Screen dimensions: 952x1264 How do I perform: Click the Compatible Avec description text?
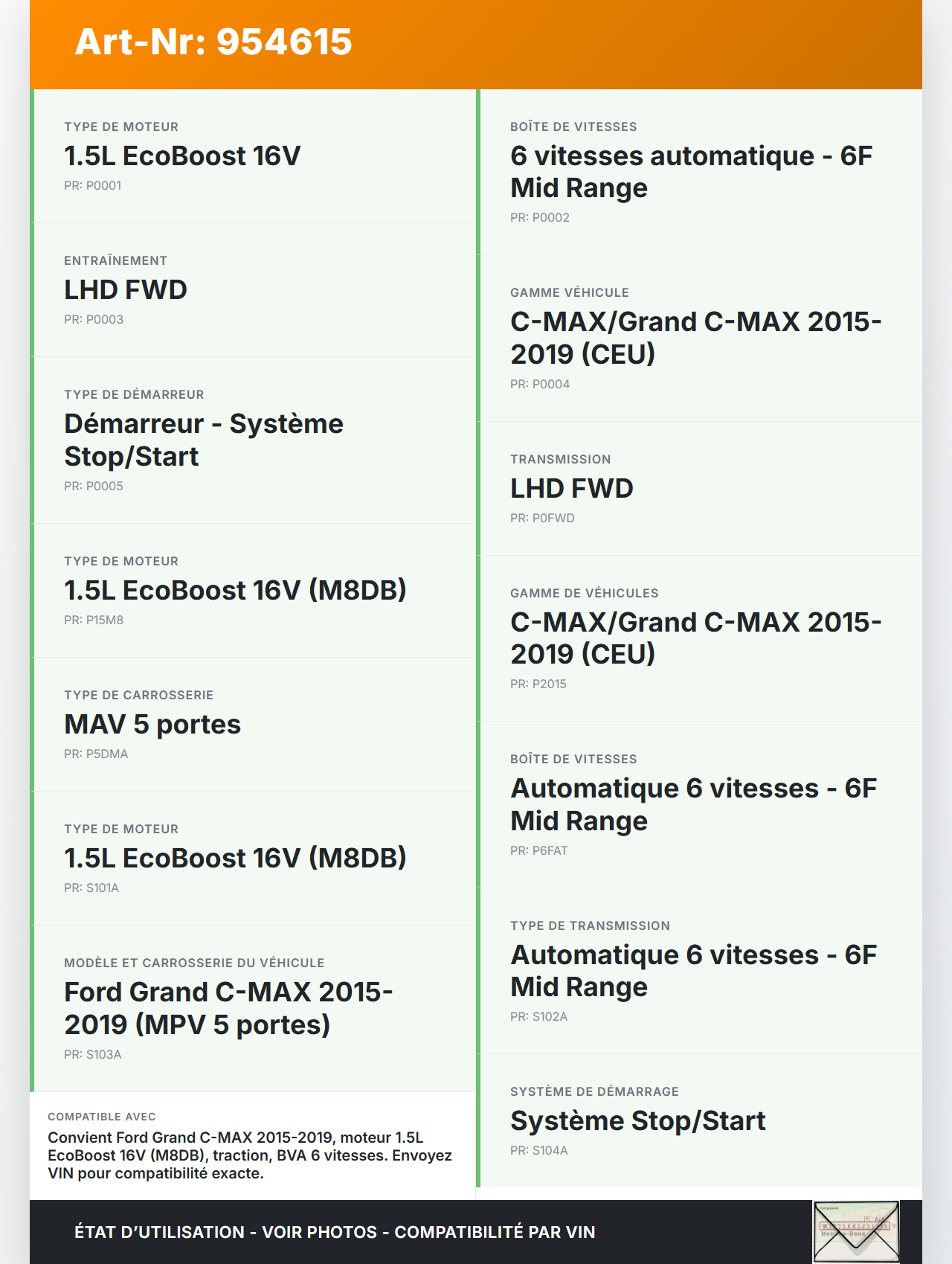click(250, 1155)
